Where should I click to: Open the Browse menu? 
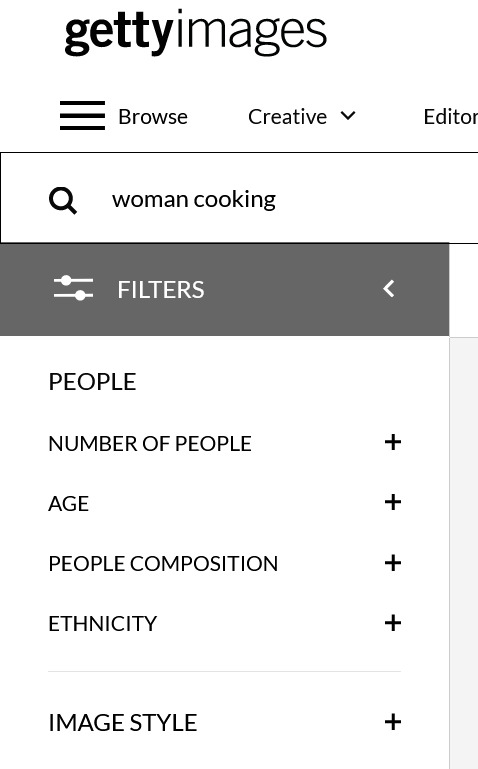pos(153,117)
